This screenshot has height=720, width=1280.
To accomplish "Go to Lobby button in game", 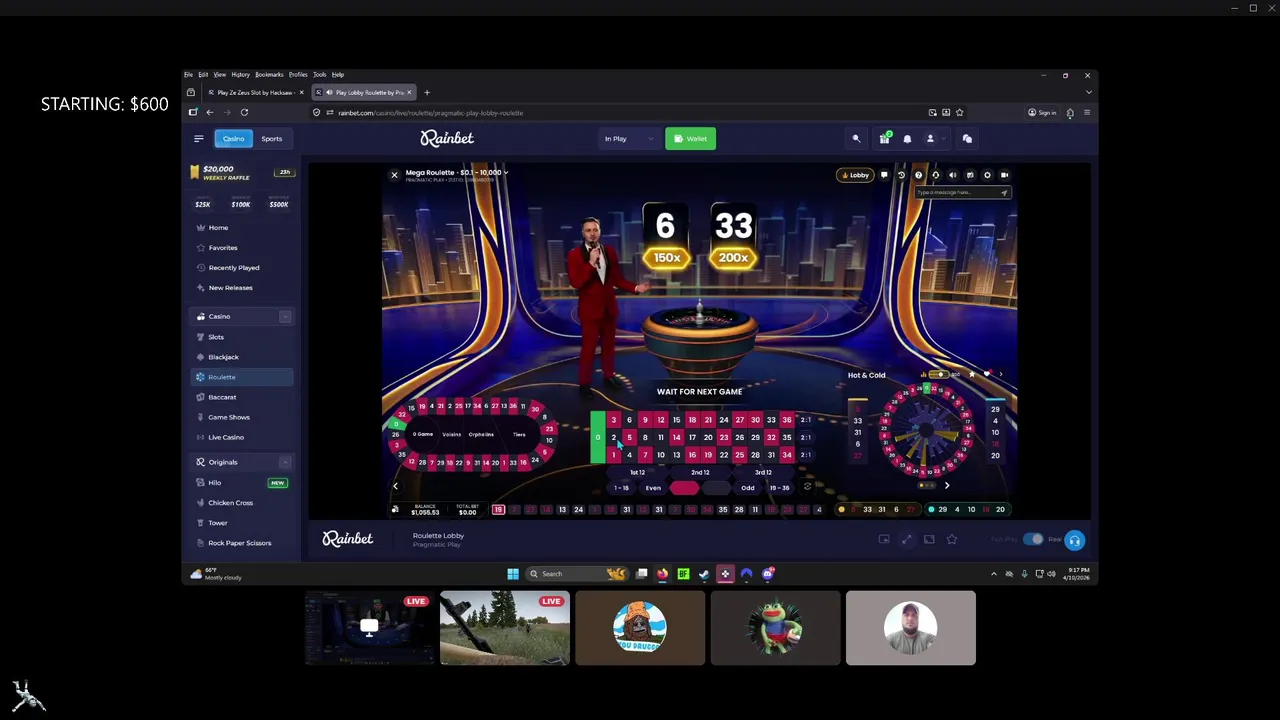I will coord(854,175).
